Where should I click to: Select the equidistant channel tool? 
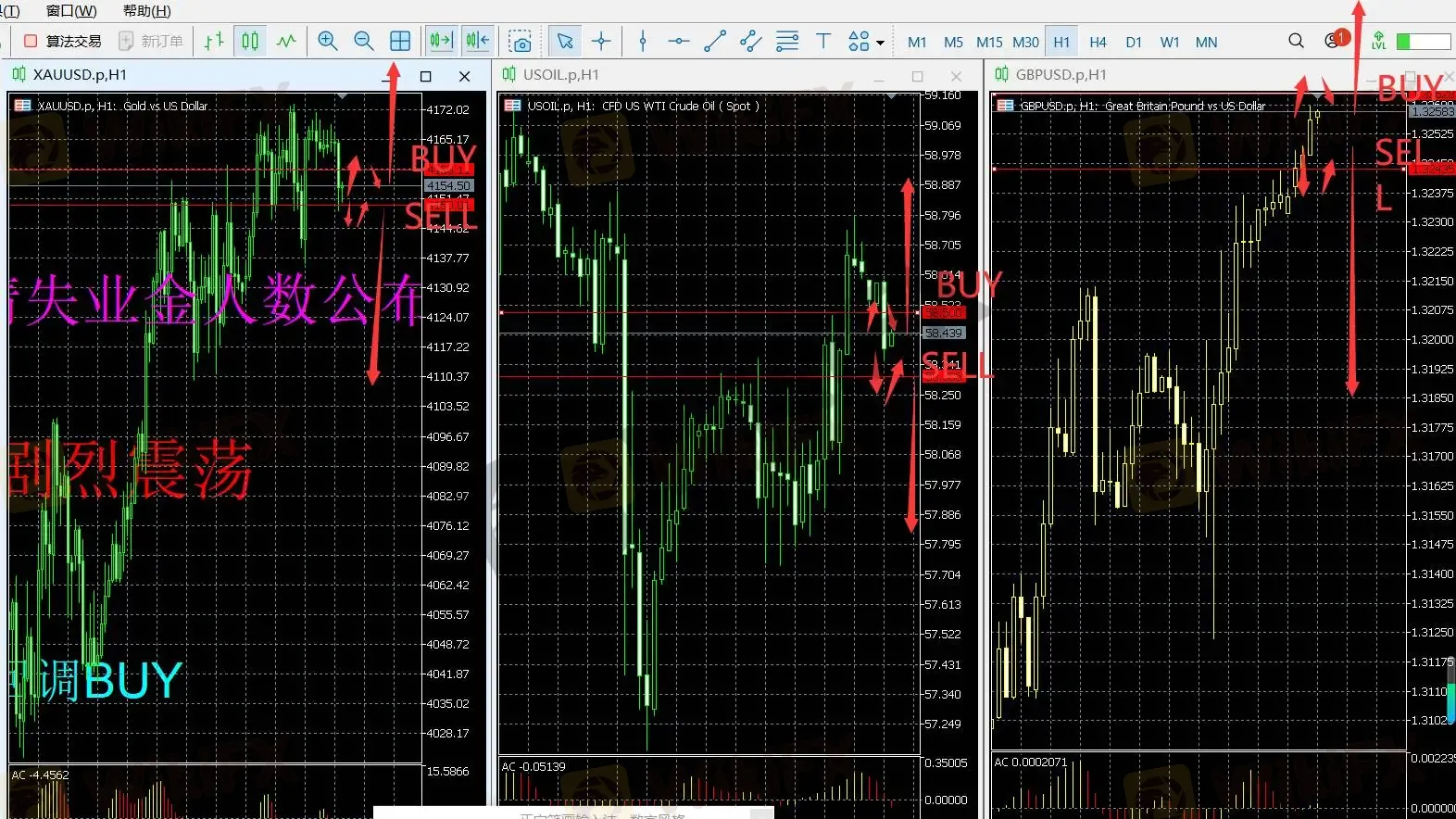tap(751, 41)
